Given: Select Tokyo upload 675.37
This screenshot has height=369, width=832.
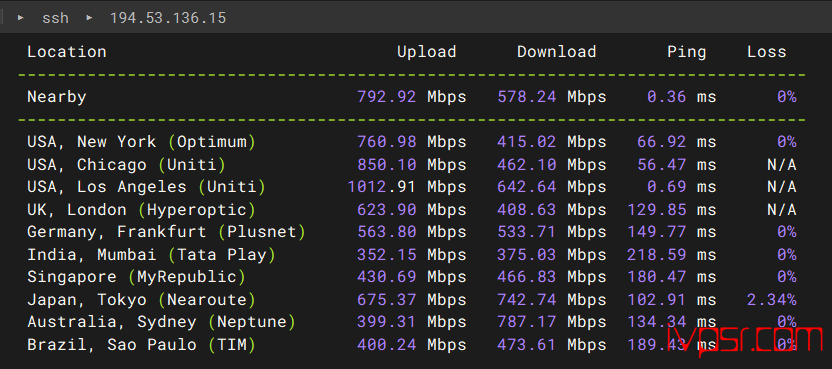Looking at the screenshot, I should point(387,300).
